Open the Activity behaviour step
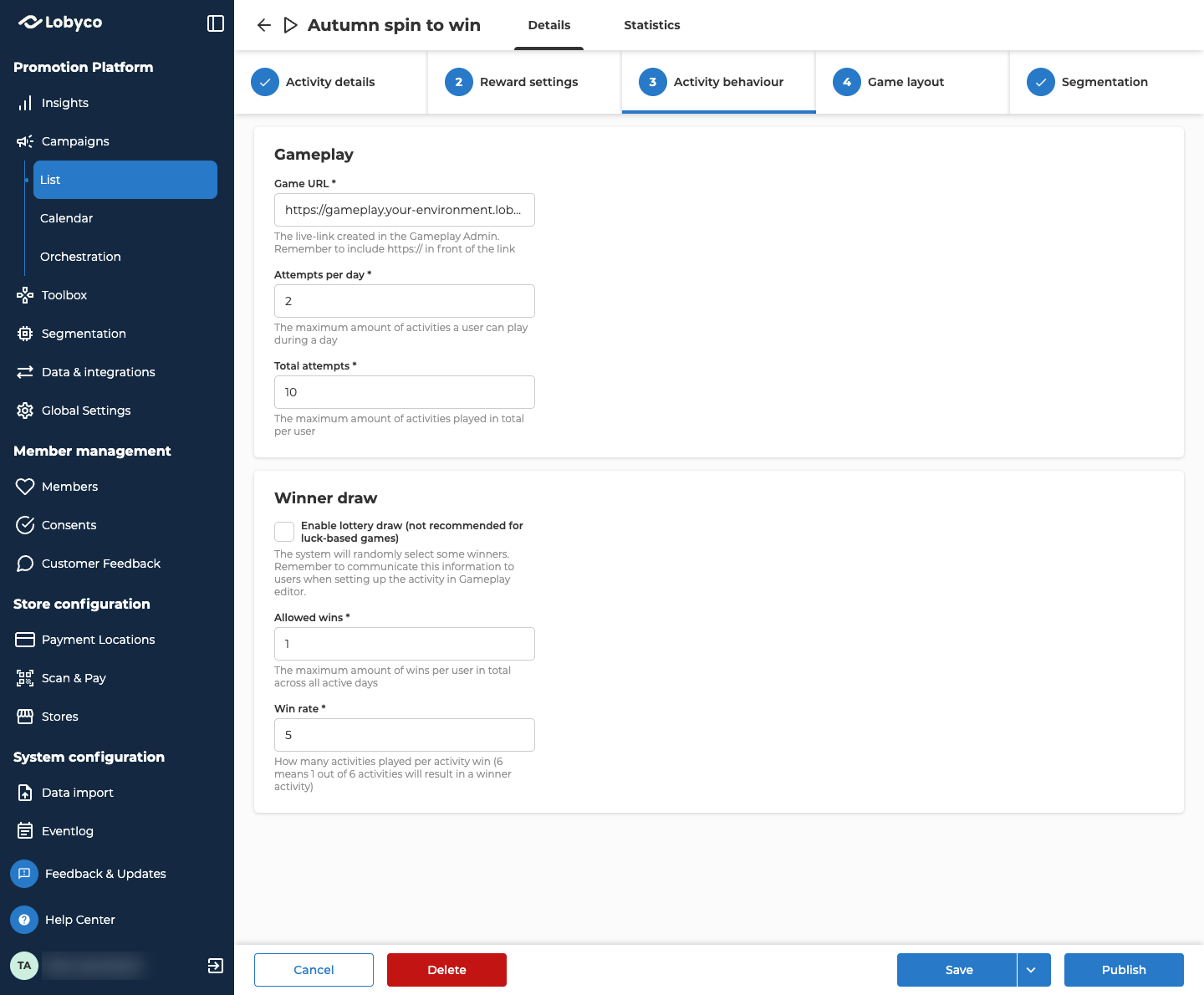1204x995 pixels. [718, 82]
